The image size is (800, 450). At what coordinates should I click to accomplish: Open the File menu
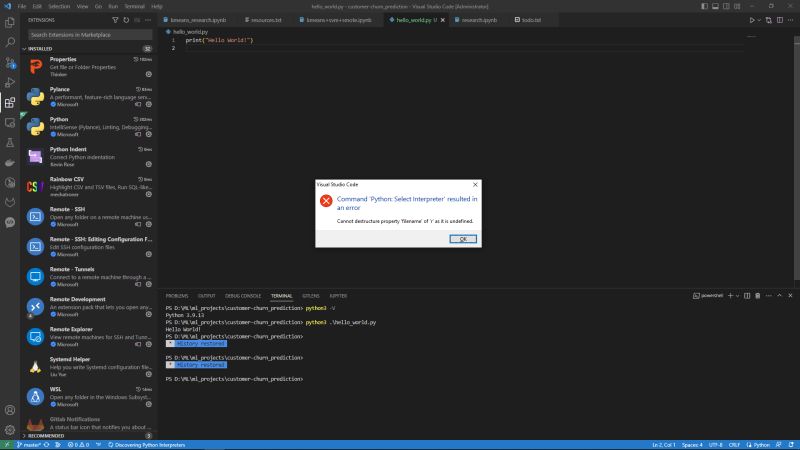[21, 6]
